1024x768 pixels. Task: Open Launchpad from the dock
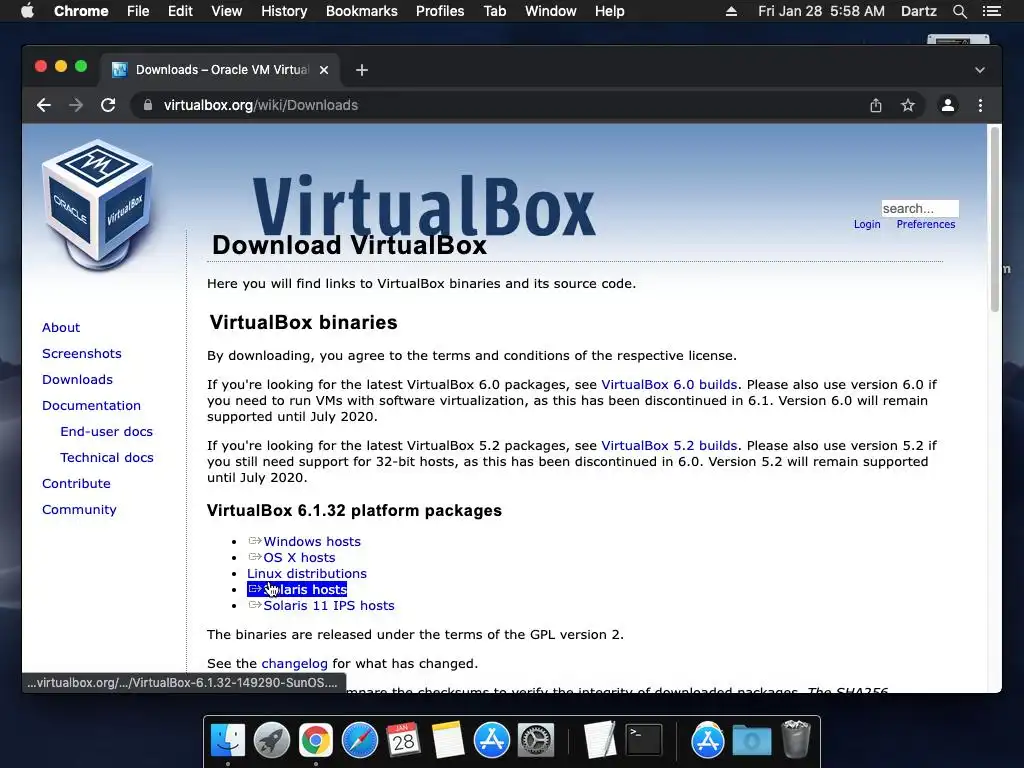[272, 741]
